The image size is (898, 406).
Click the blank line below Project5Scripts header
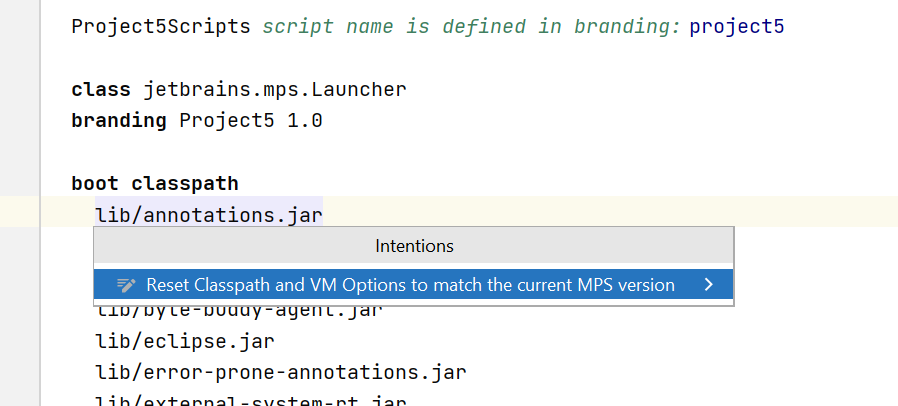pos(300,58)
